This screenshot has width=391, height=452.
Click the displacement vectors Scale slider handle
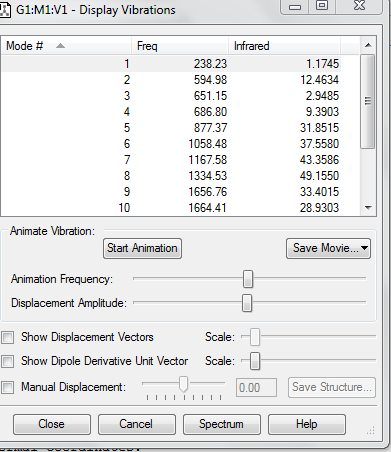pyautogui.click(x=255, y=337)
